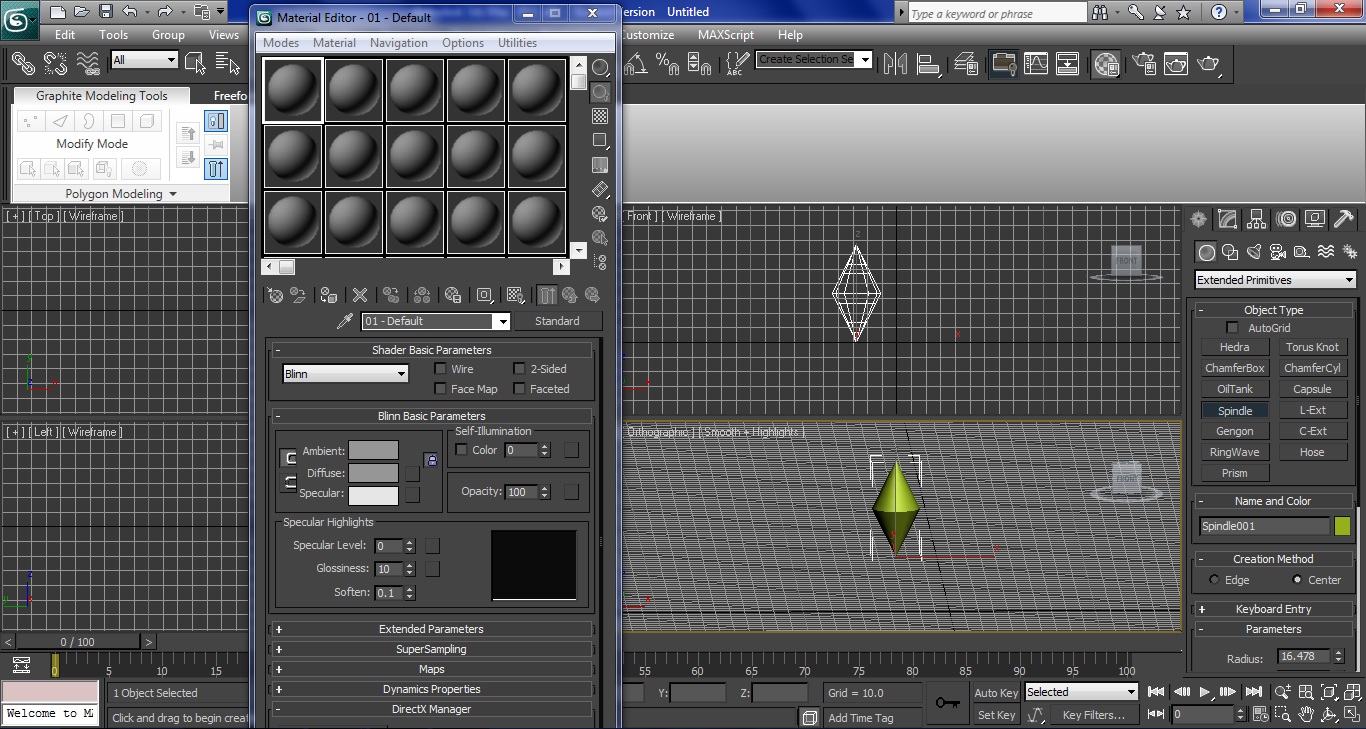Click ChamferBox object button
The width and height of the screenshot is (1366, 729).
click(1235, 368)
